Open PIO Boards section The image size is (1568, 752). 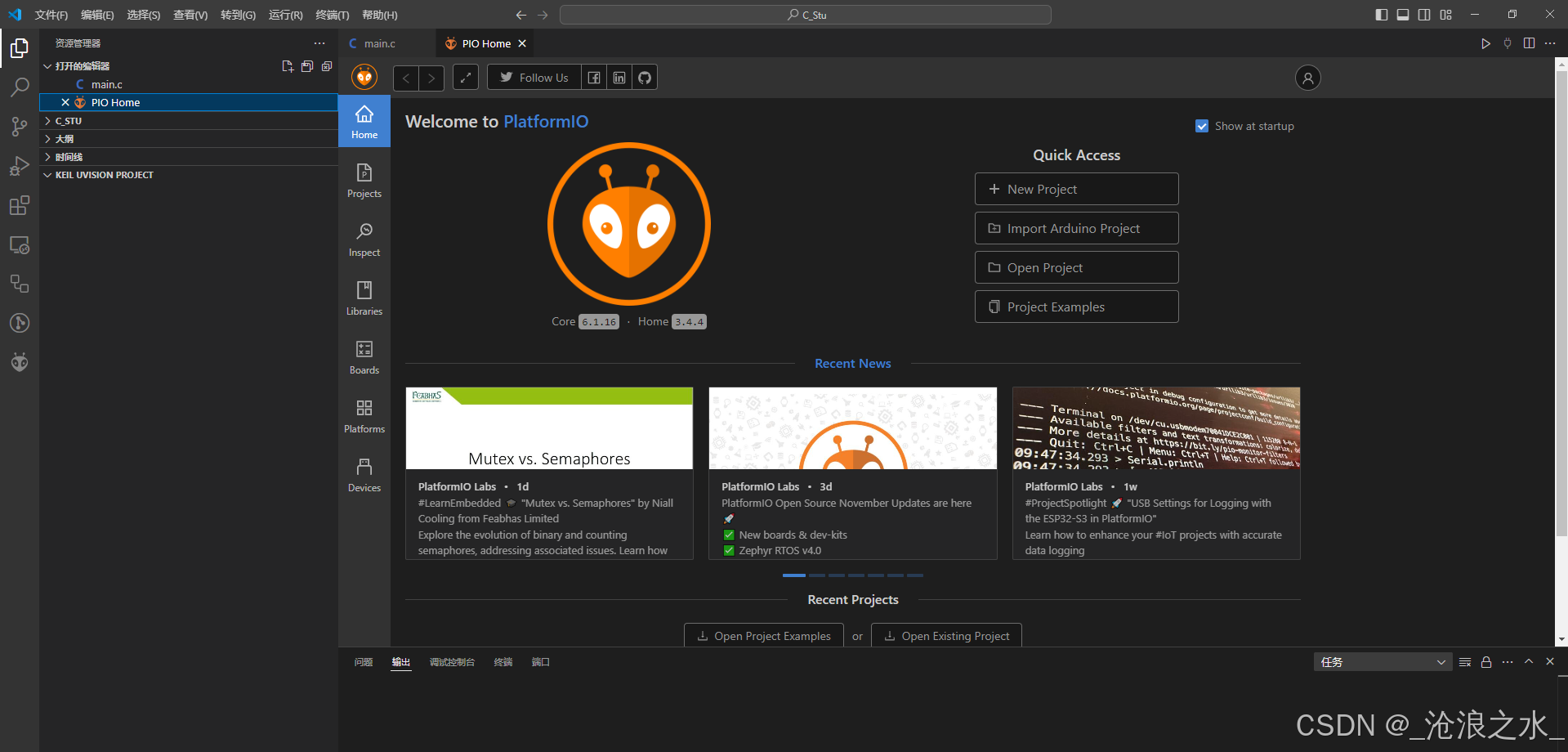364,357
